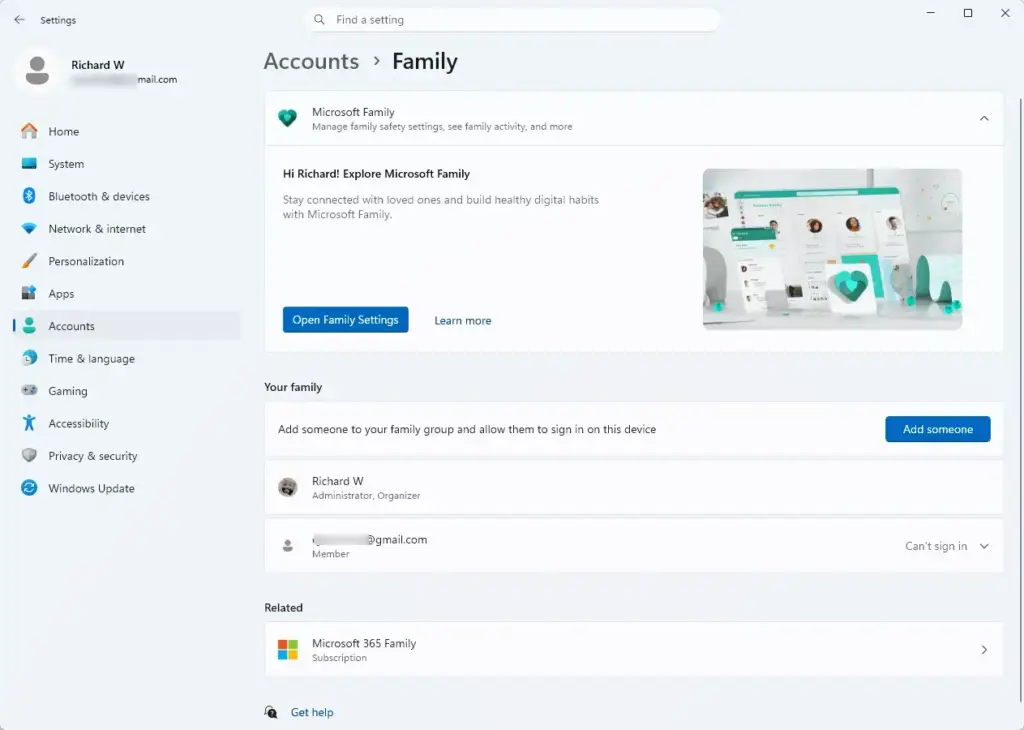1024x730 pixels.
Task: Click the Your family section heading
Action: point(293,387)
